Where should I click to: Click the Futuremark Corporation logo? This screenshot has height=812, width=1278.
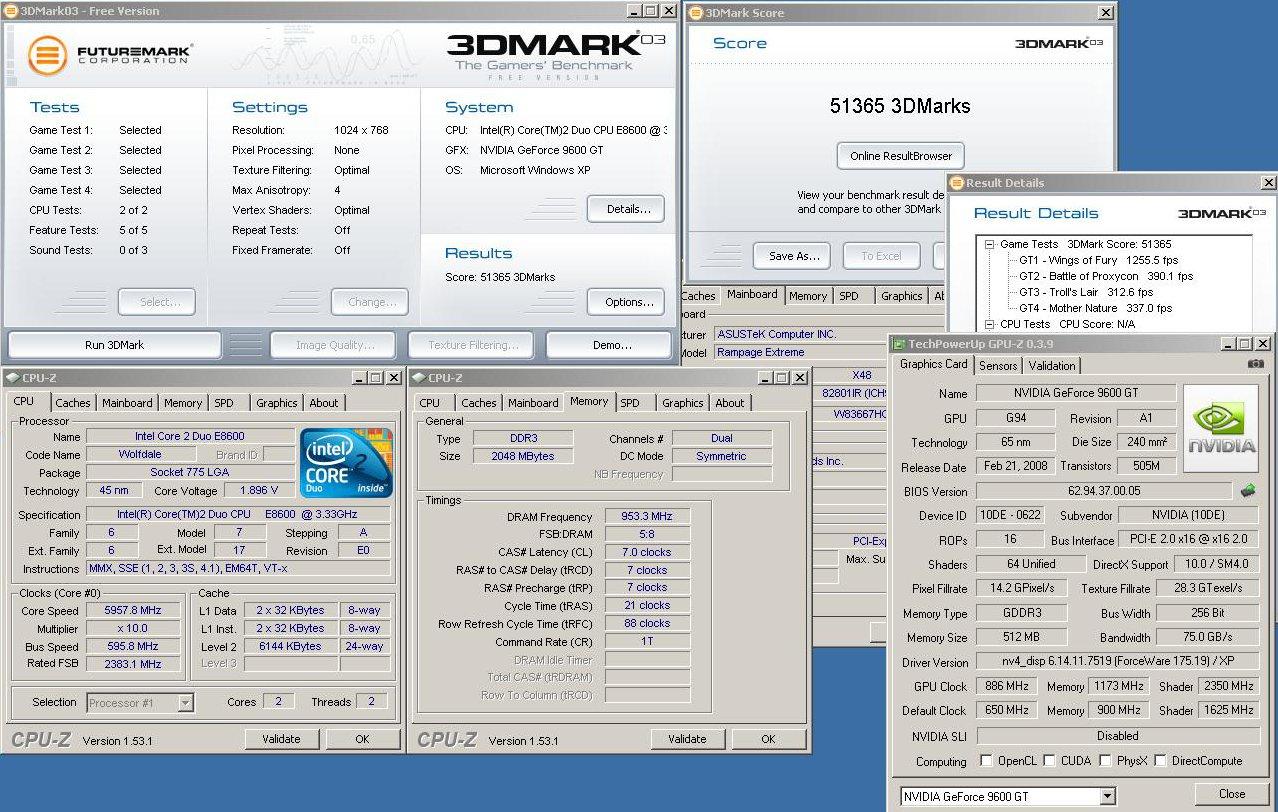click(110, 54)
